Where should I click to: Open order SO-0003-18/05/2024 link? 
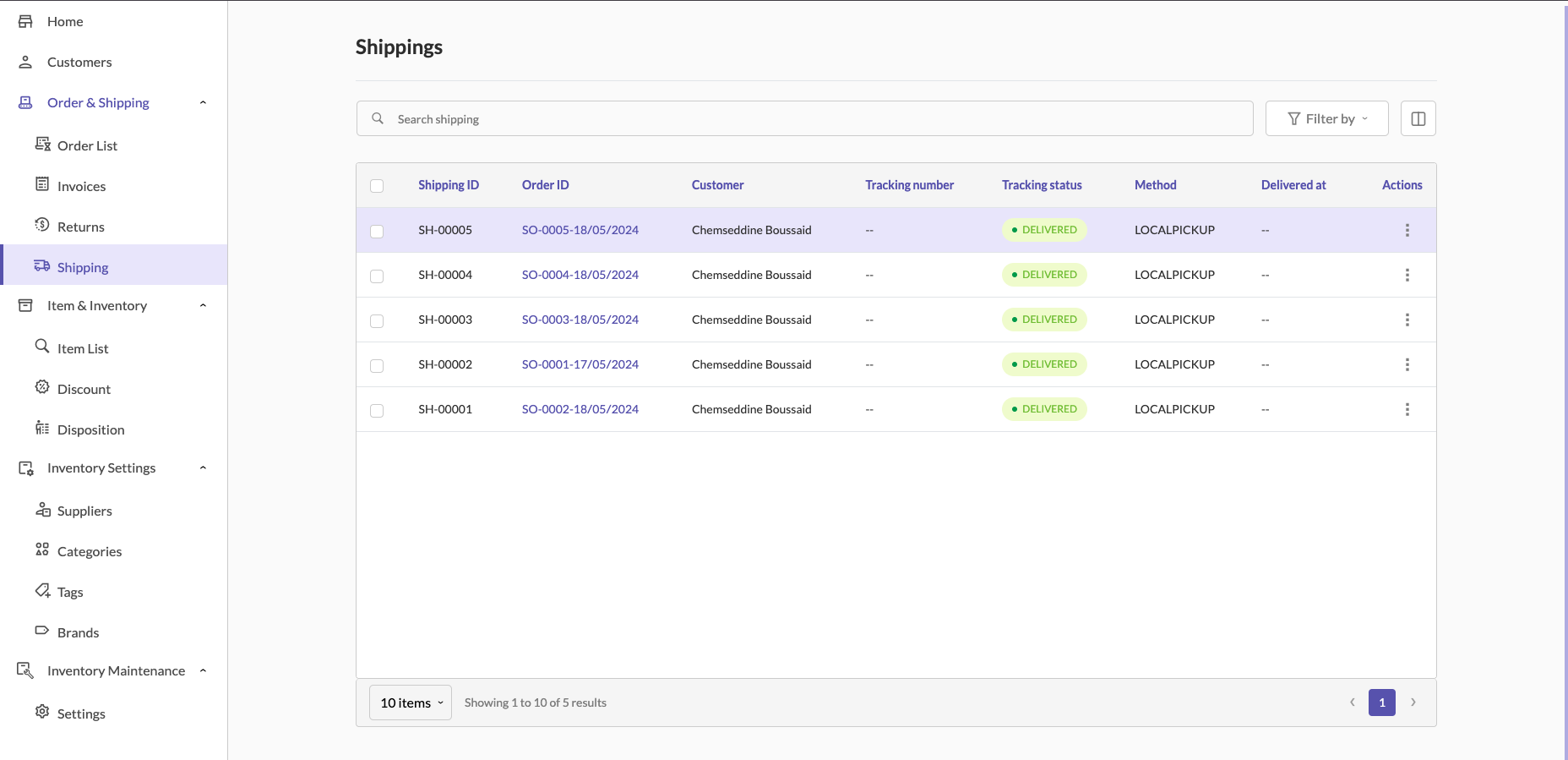coord(580,320)
